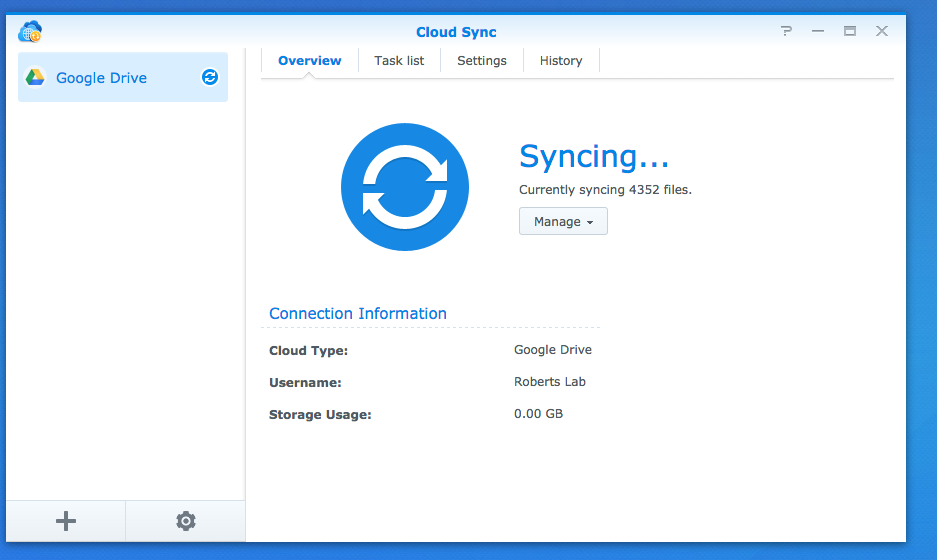This screenshot has width=937, height=560.
Task: Close the Cloud Sync window
Action: pyautogui.click(x=882, y=31)
